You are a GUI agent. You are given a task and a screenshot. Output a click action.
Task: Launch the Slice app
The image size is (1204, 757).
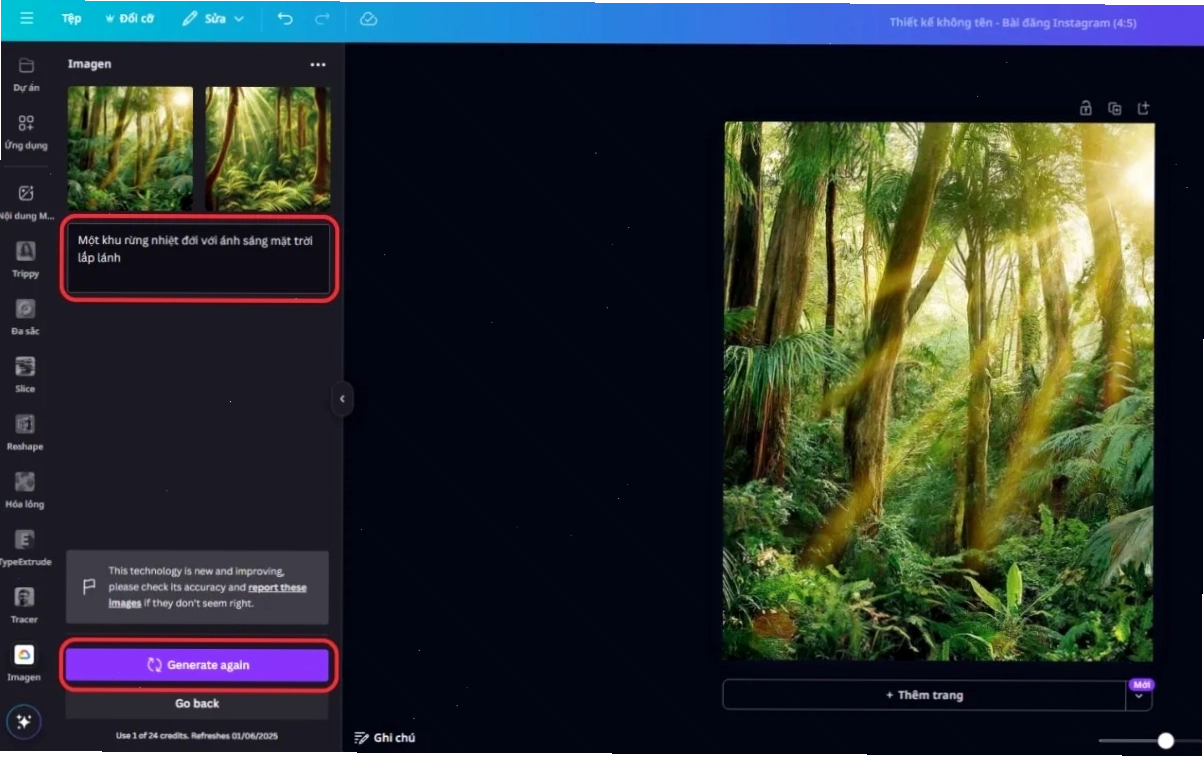(26, 374)
